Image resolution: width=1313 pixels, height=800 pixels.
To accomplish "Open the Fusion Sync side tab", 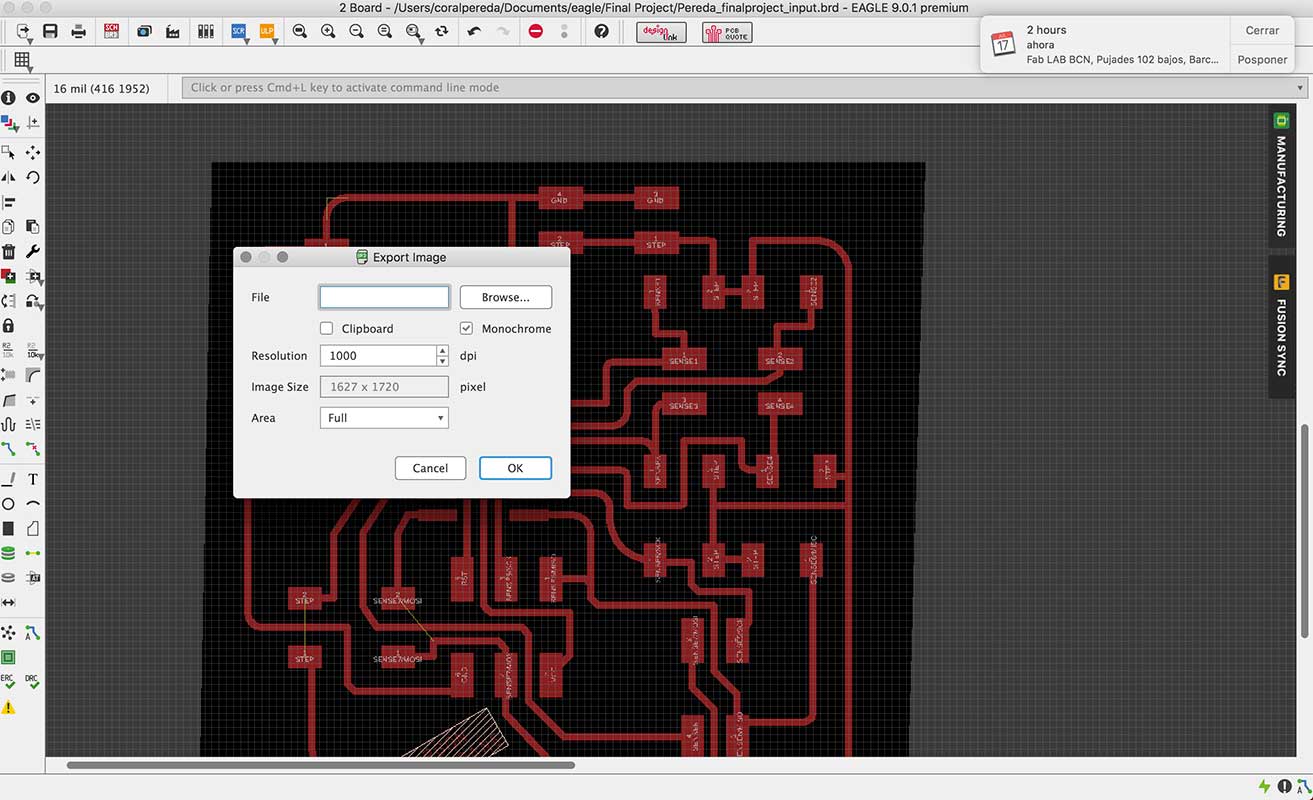I will [x=1281, y=325].
